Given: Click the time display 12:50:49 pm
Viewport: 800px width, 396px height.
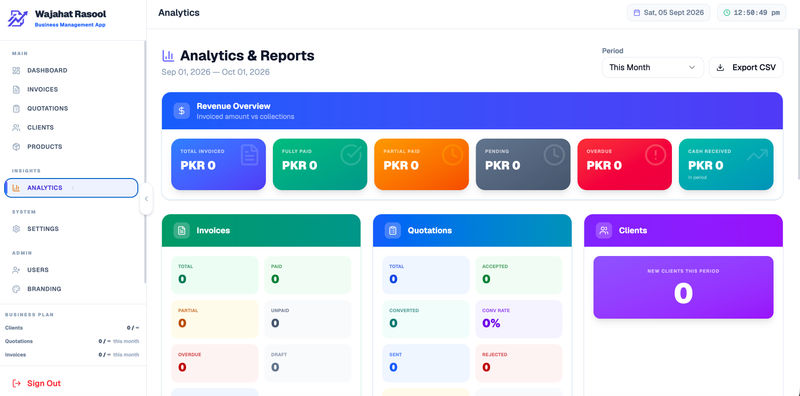Looking at the screenshot, I should (757, 13).
